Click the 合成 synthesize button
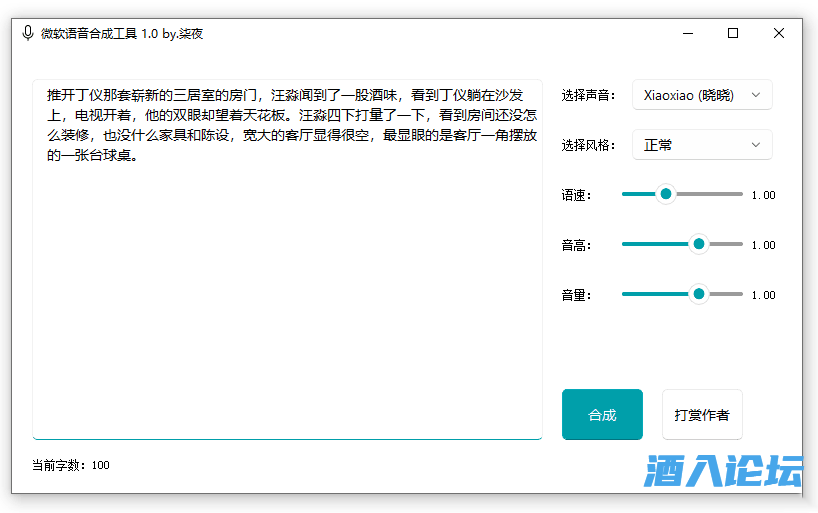The height and width of the screenshot is (513, 818). pos(602,414)
